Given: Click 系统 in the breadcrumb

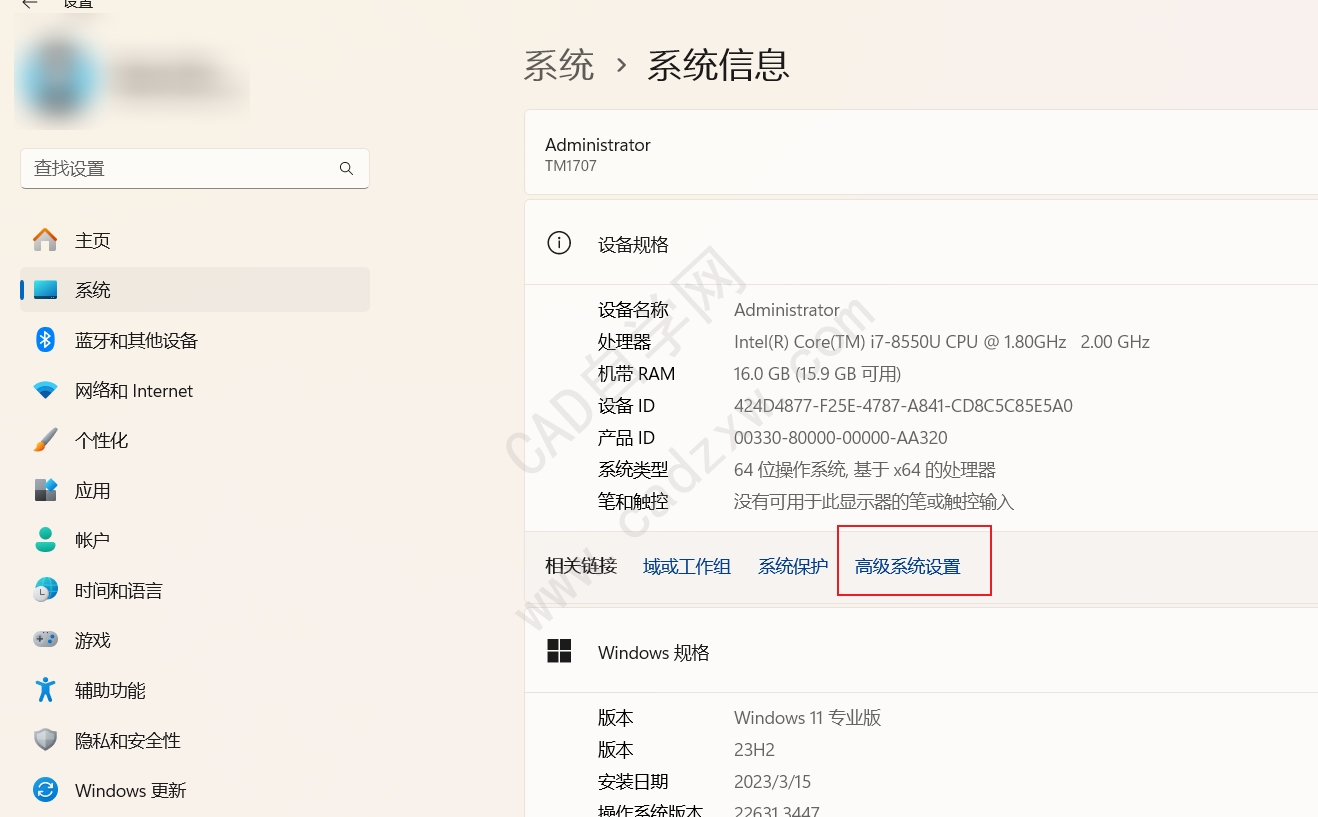Looking at the screenshot, I should click(559, 65).
